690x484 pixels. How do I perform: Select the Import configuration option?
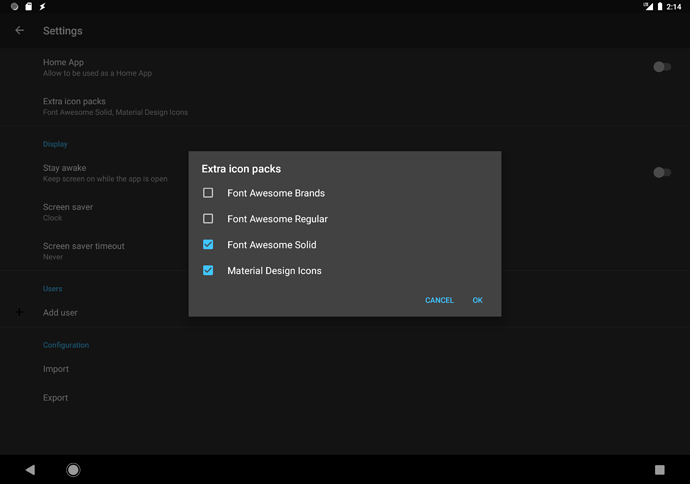(56, 369)
